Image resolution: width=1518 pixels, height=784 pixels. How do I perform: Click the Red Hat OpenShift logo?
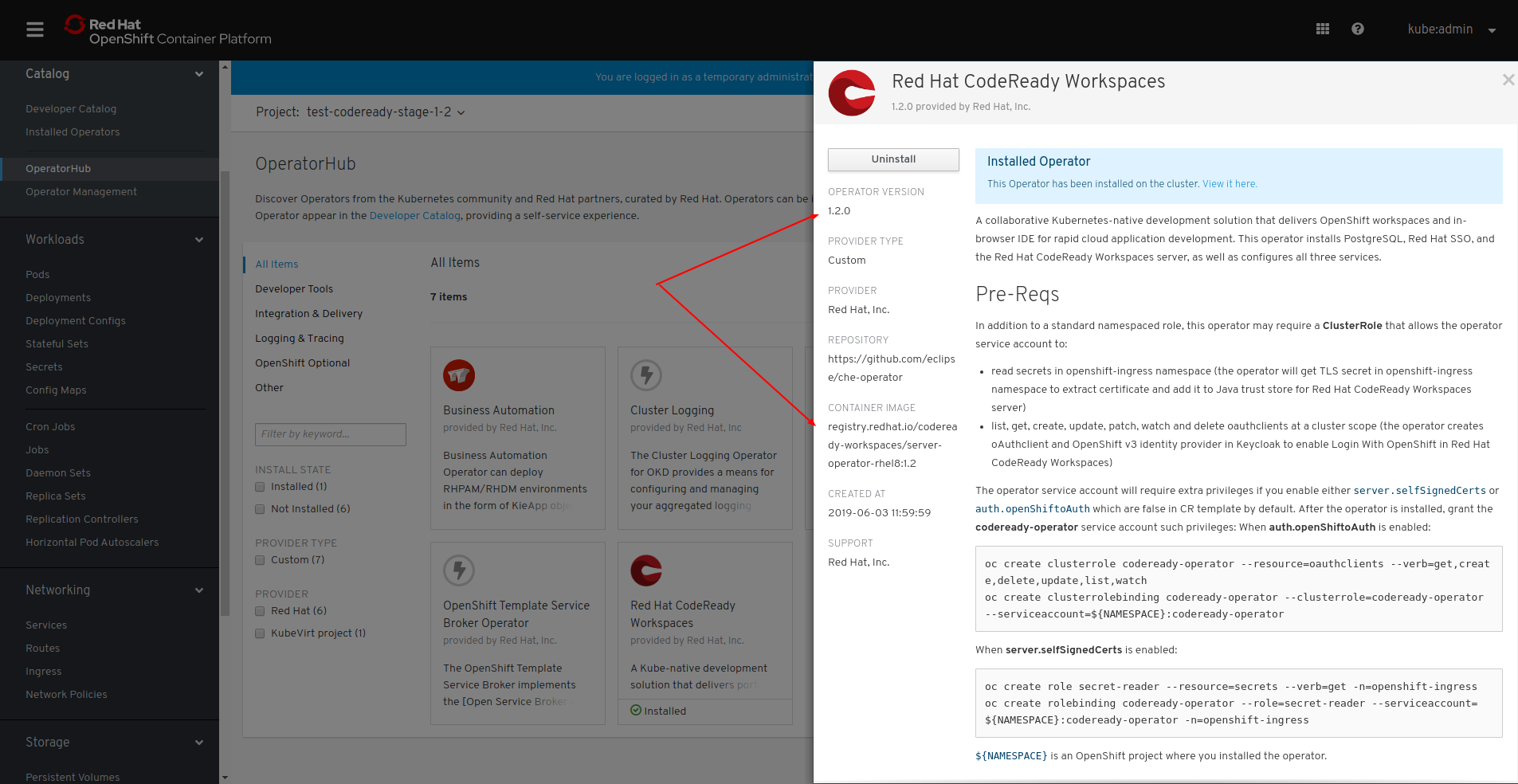point(168,31)
